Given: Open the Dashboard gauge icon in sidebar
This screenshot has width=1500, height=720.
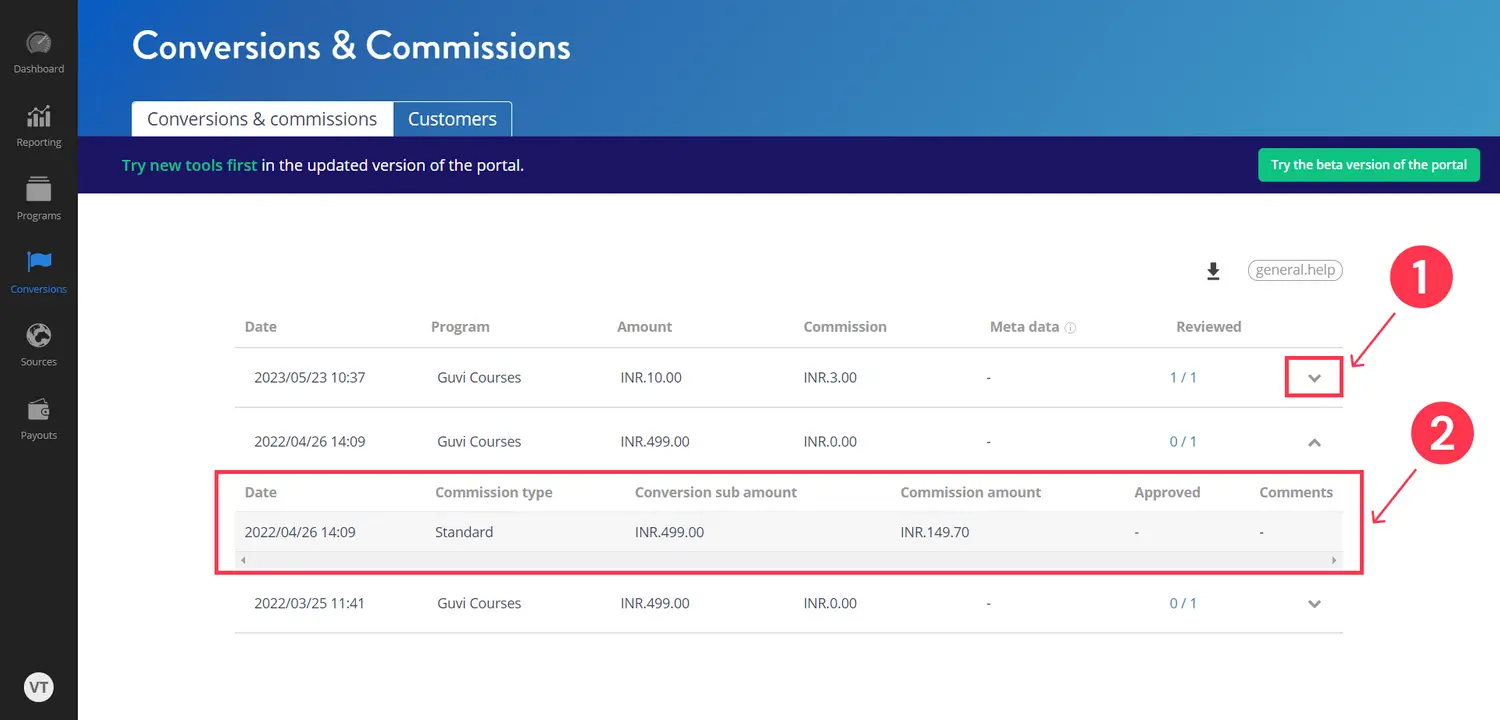Looking at the screenshot, I should (x=38, y=44).
